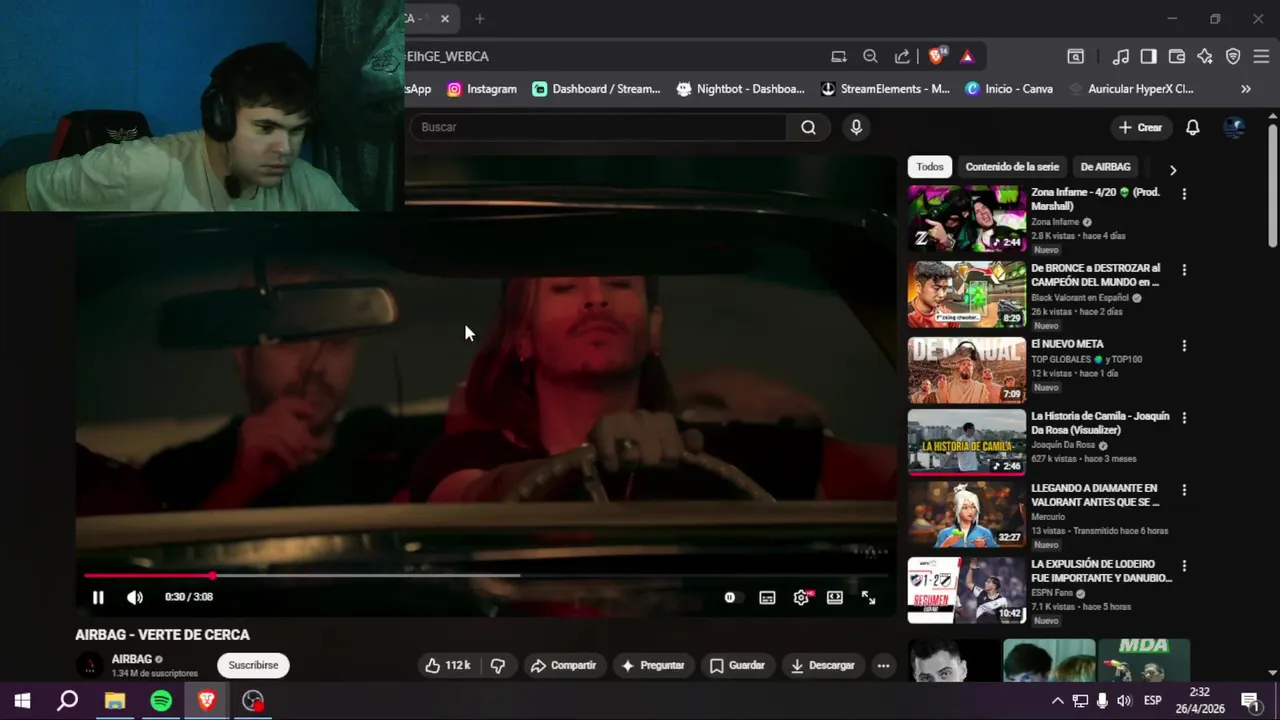Screen dimensions: 1280x720
Task: Open the Brave Wallet icon
Action: point(1177,56)
